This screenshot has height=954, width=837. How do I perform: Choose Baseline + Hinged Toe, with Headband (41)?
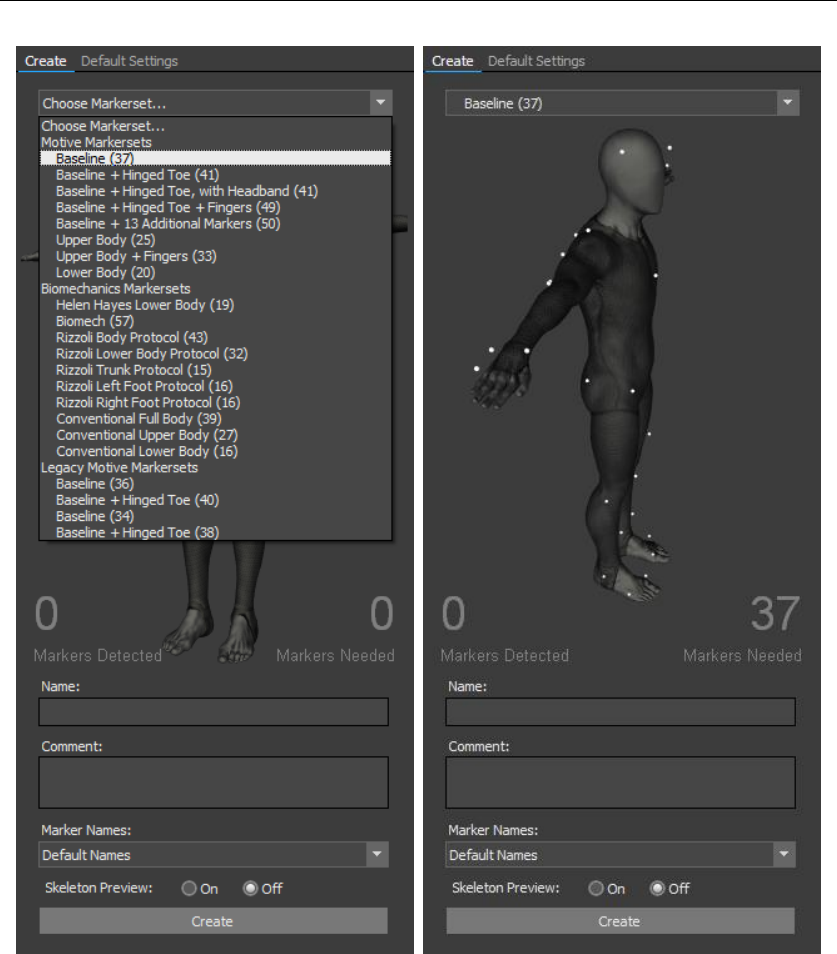tap(187, 191)
